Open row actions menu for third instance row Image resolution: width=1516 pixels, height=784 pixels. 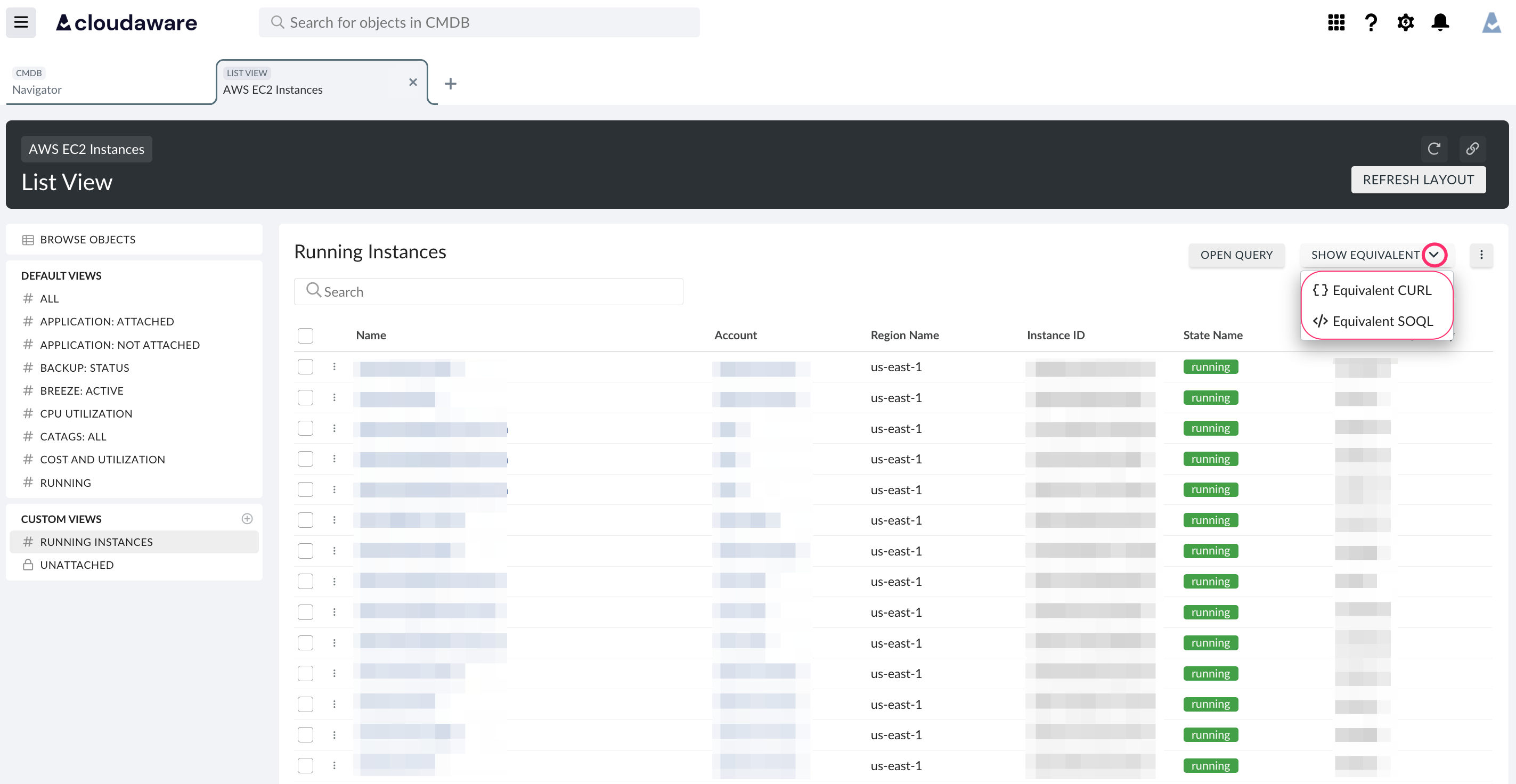(x=335, y=428)
